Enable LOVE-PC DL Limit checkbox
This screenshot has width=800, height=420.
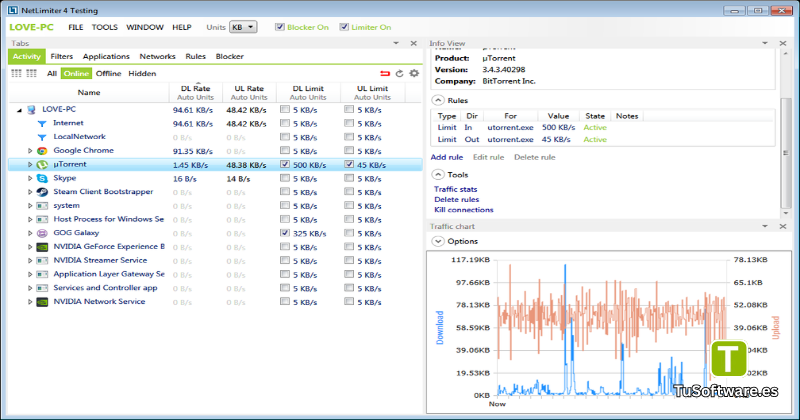285,109
